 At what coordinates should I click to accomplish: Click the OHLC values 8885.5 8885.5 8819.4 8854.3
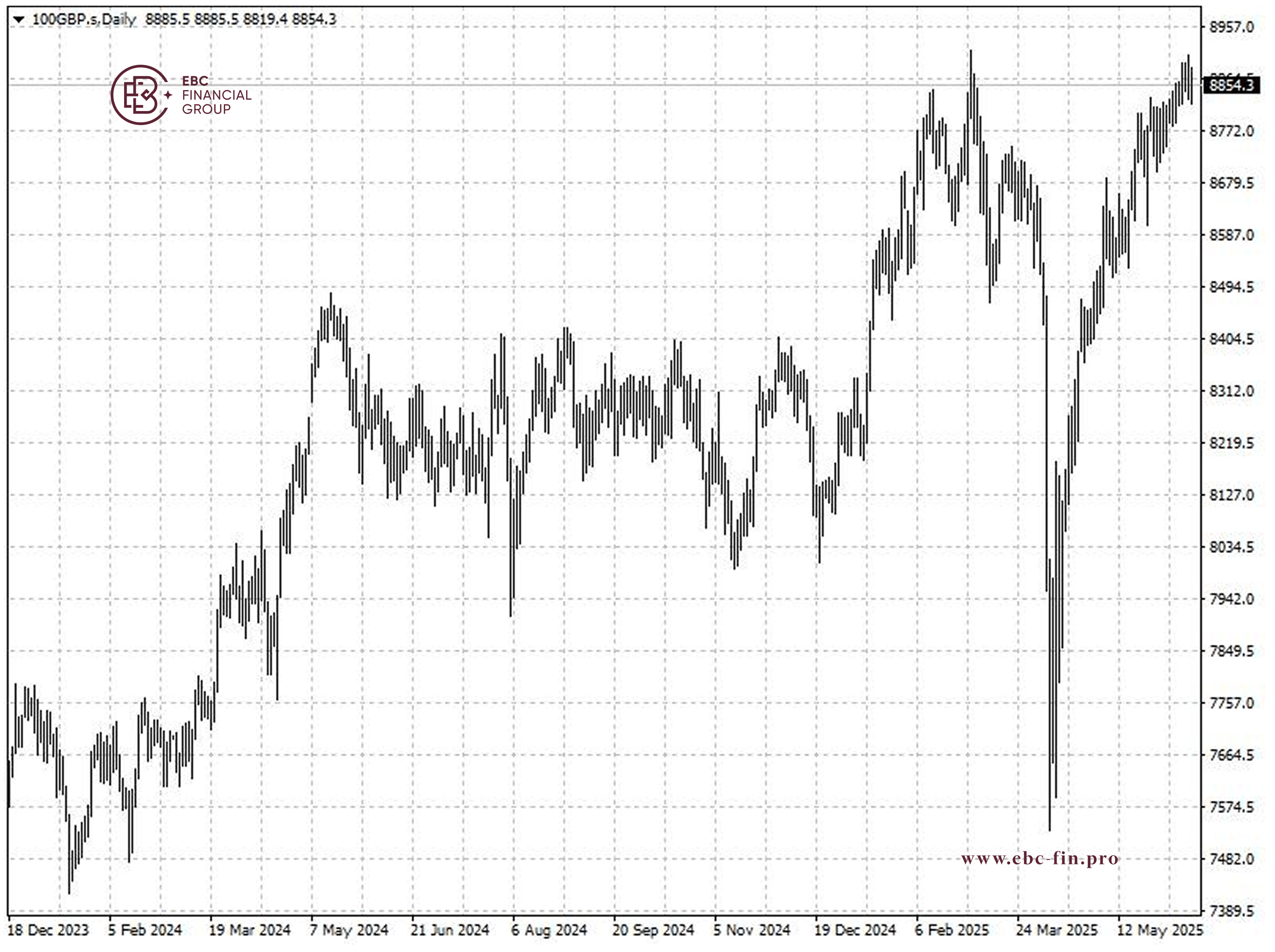click(x=241, y=20)
